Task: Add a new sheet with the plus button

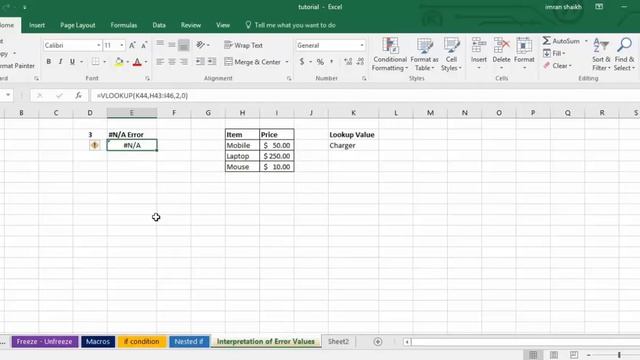Action: (378, 342)
